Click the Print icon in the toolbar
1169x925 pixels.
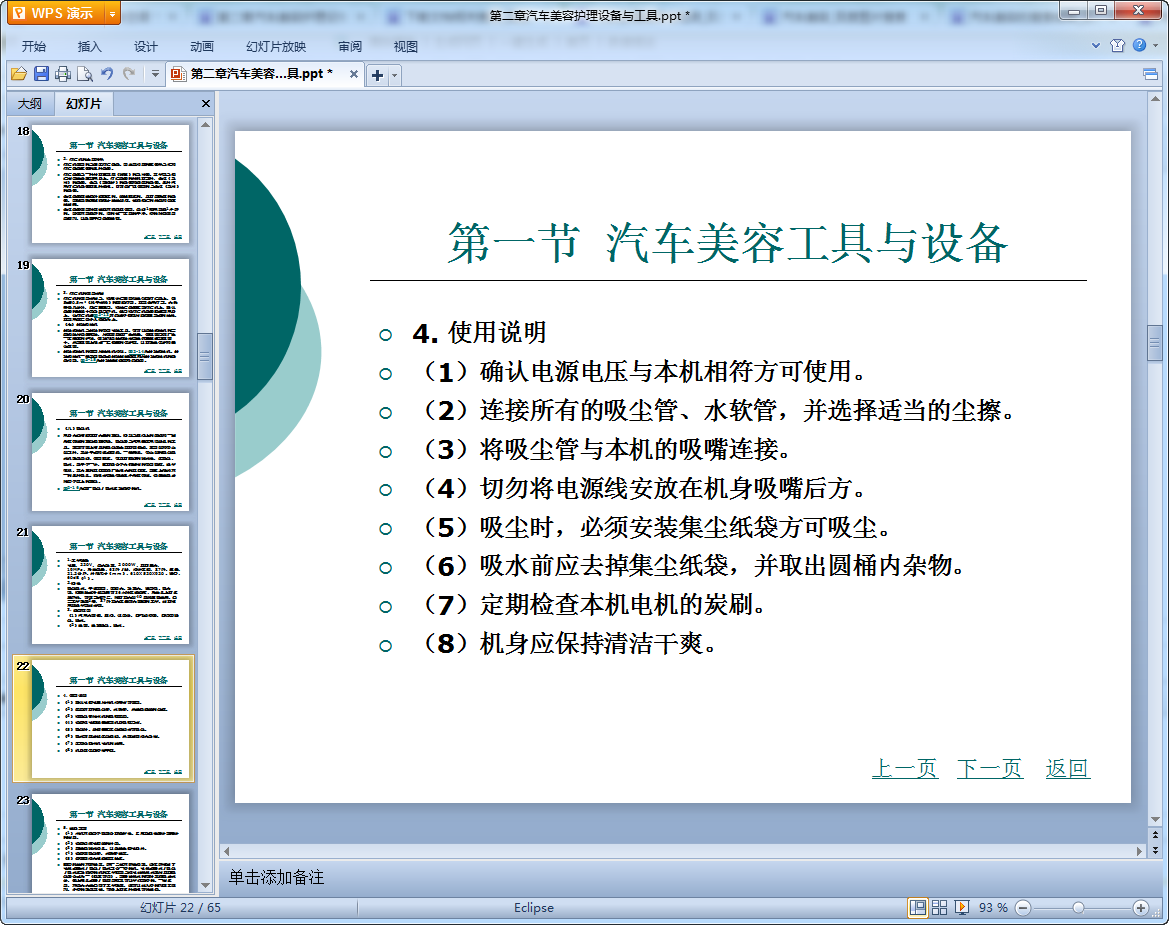click(63, 74)
